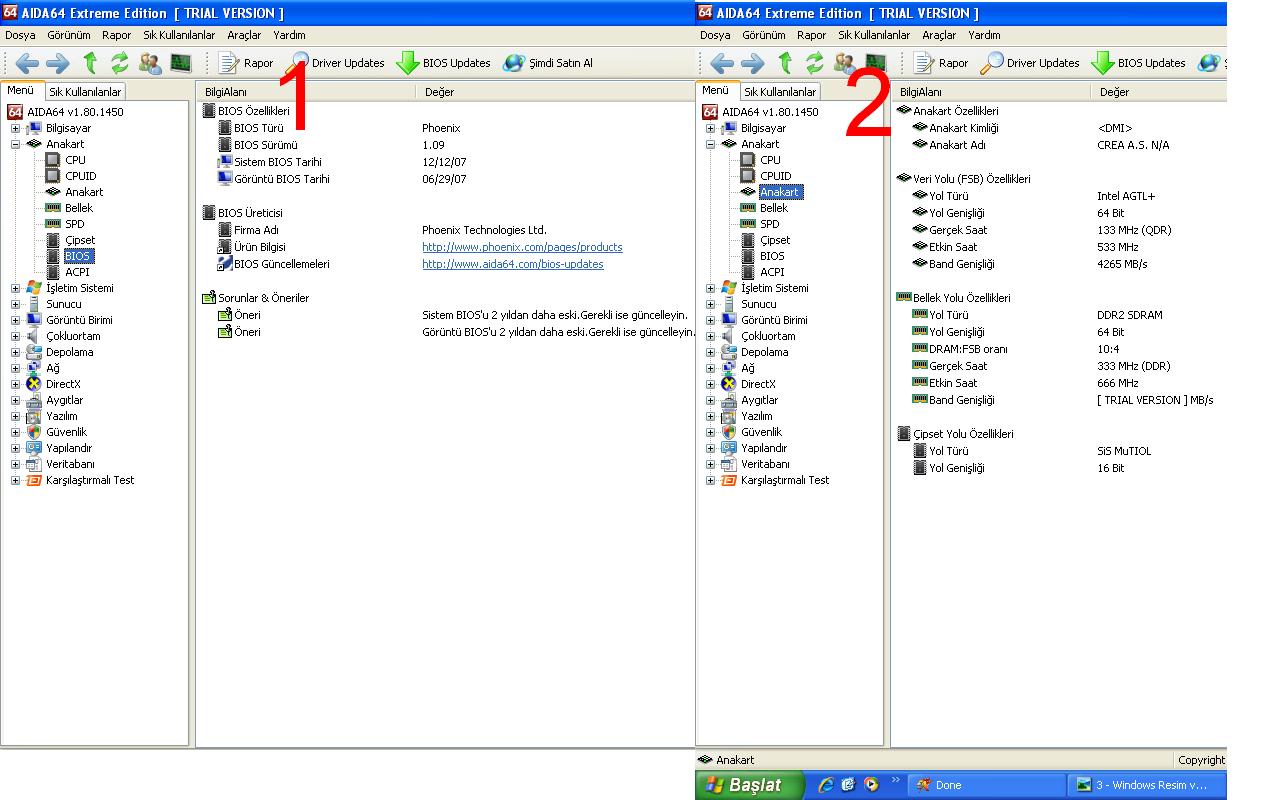Viewport: 1280px width, 800px height.
Task: Open Sık Kullanılanlar menu in right window menubar
Action: (874, 35)
